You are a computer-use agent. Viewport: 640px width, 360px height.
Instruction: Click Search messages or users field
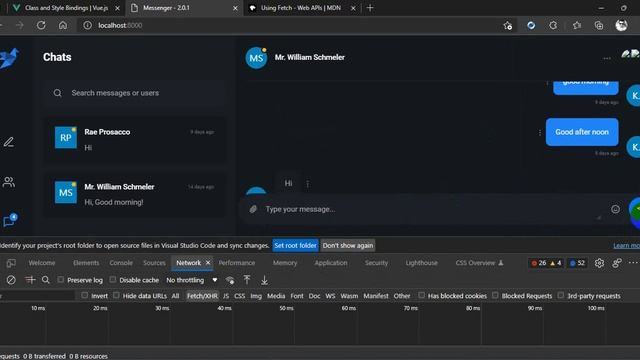click(134, 93)
